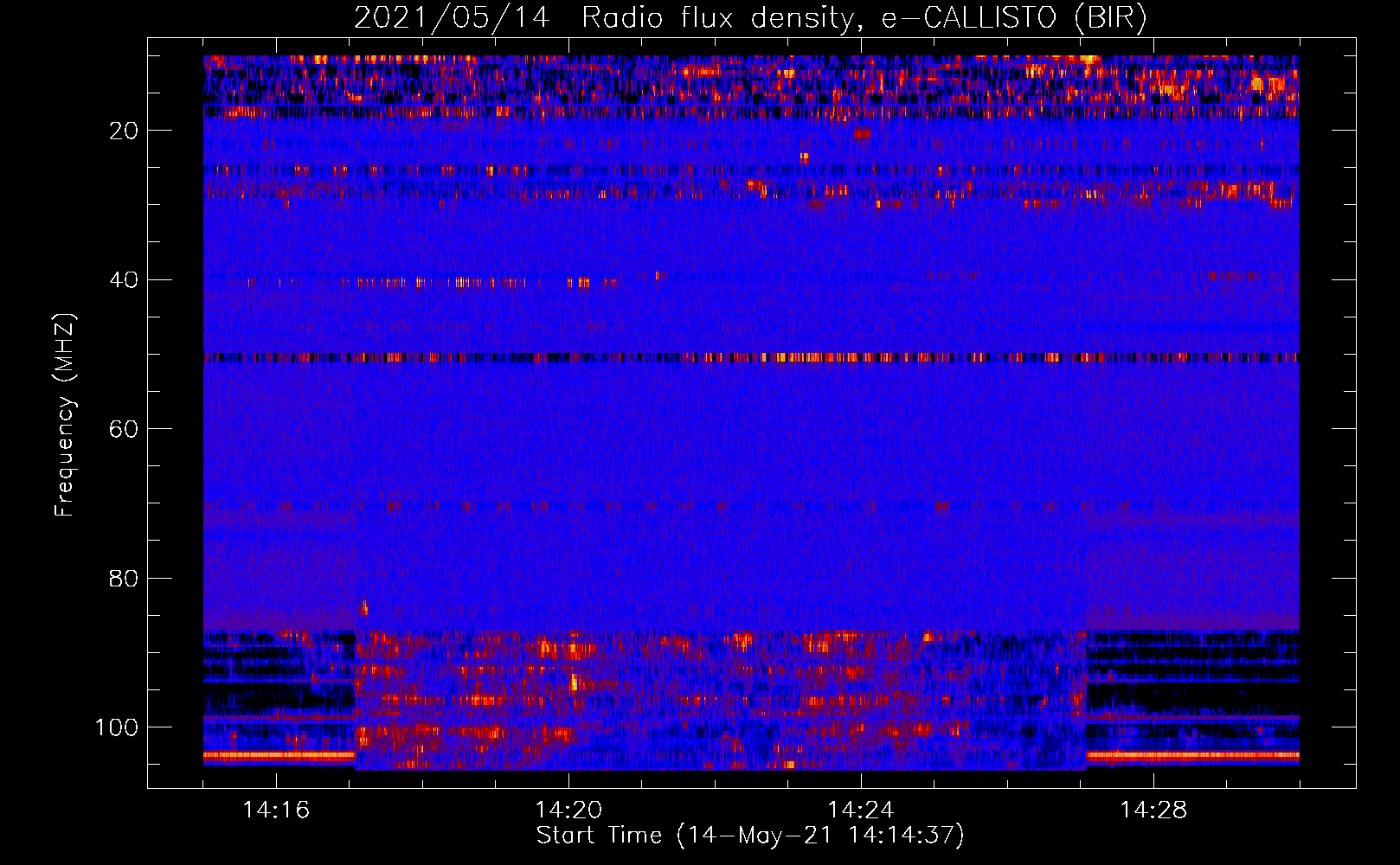Viewport: 1400px width, 865px height.
Task: Click the '14:20' time tick label
Action: click(568, 811)
